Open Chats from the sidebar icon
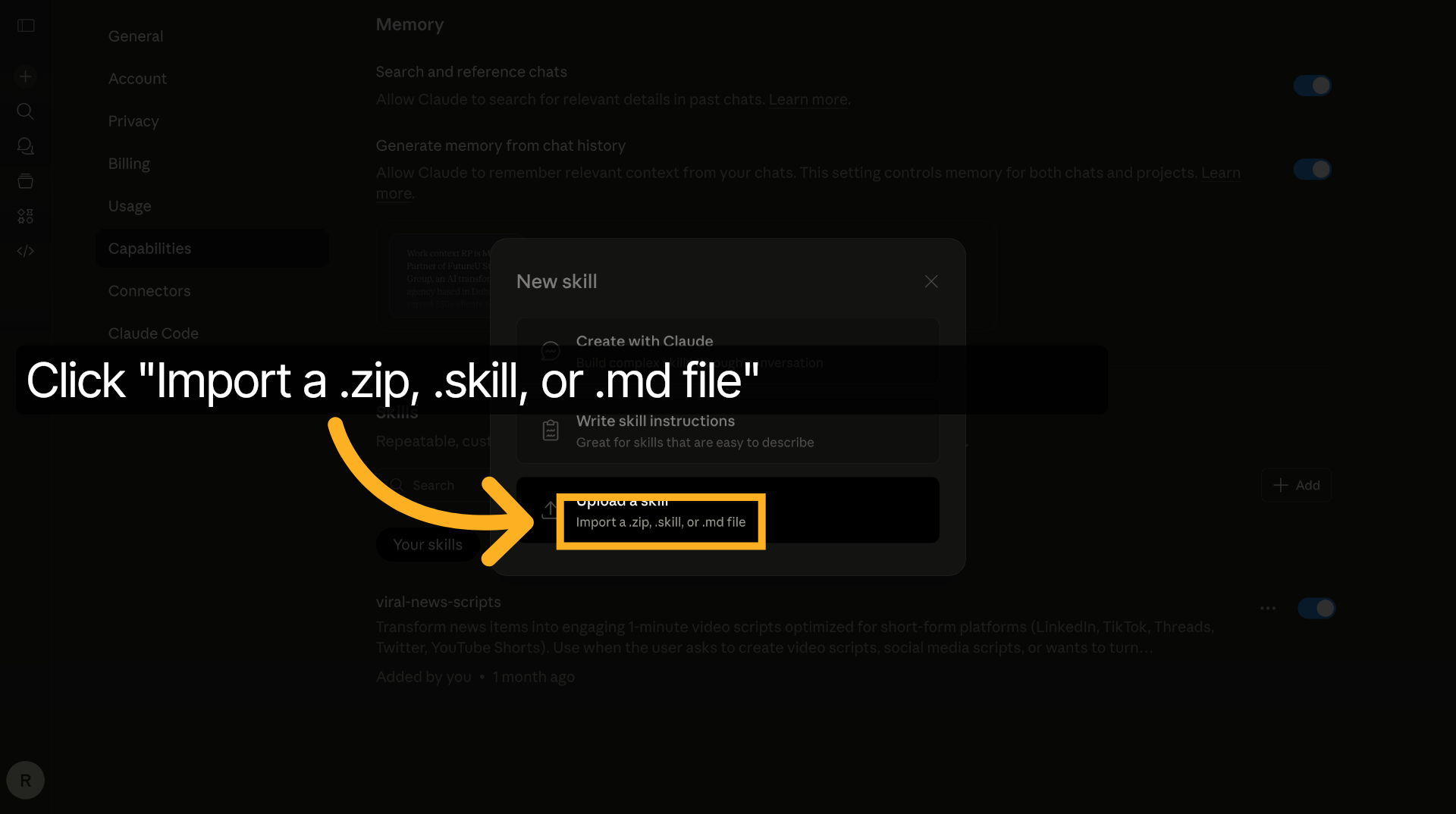 pos(25,146)
